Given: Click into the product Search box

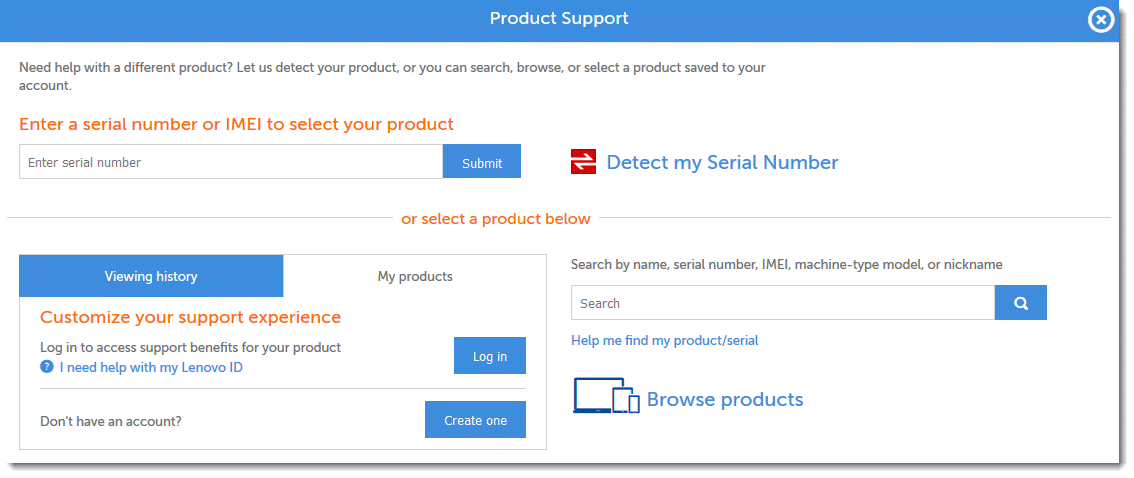Looking at the screenshot, I should pyautogui.click(x=782, y=303).
